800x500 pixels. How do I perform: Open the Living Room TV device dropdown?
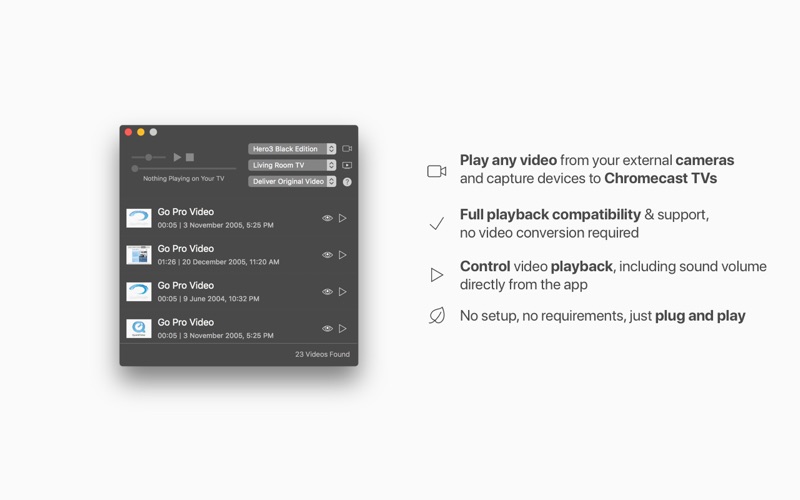pos(292,165)
